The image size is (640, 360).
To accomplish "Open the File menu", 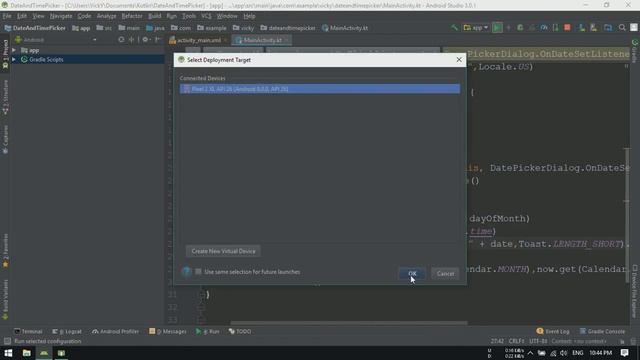I will point(7,16).
